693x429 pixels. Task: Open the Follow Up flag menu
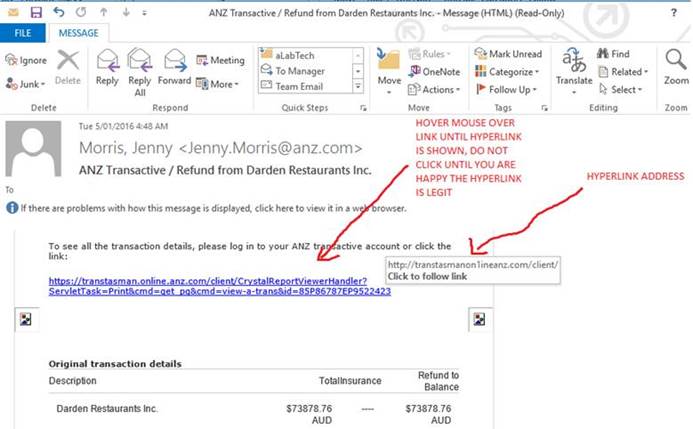click(513, 89)
